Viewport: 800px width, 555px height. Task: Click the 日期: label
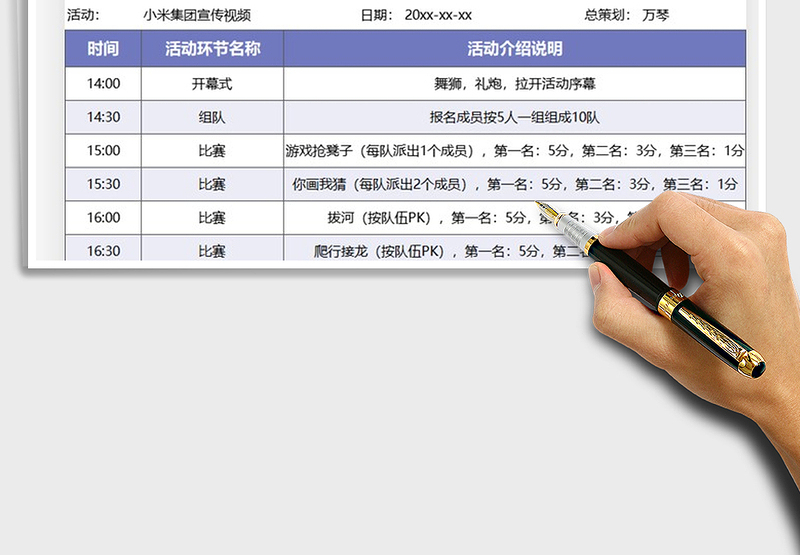tap(377, 15)
